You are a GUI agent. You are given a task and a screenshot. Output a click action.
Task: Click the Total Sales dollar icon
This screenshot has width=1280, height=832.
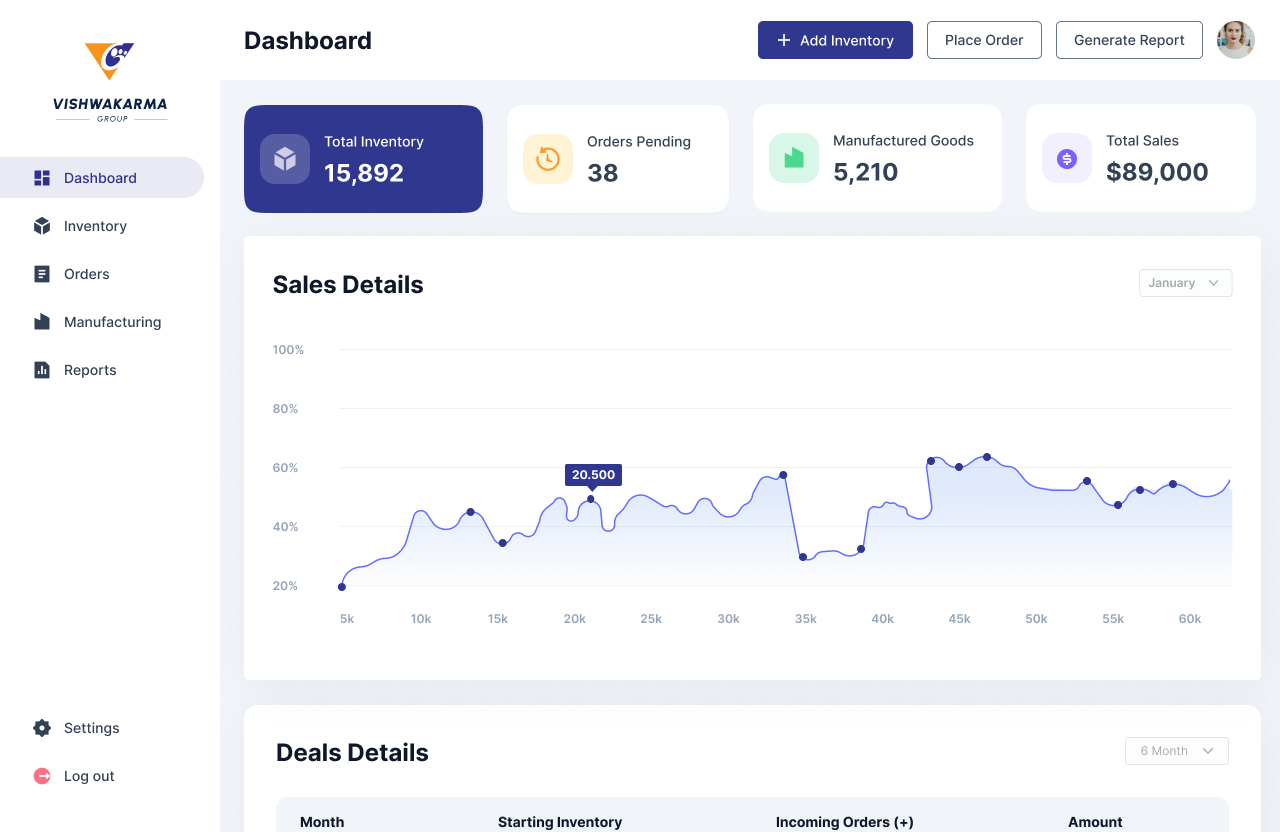pyautogui.click(x=1067, y=158)
